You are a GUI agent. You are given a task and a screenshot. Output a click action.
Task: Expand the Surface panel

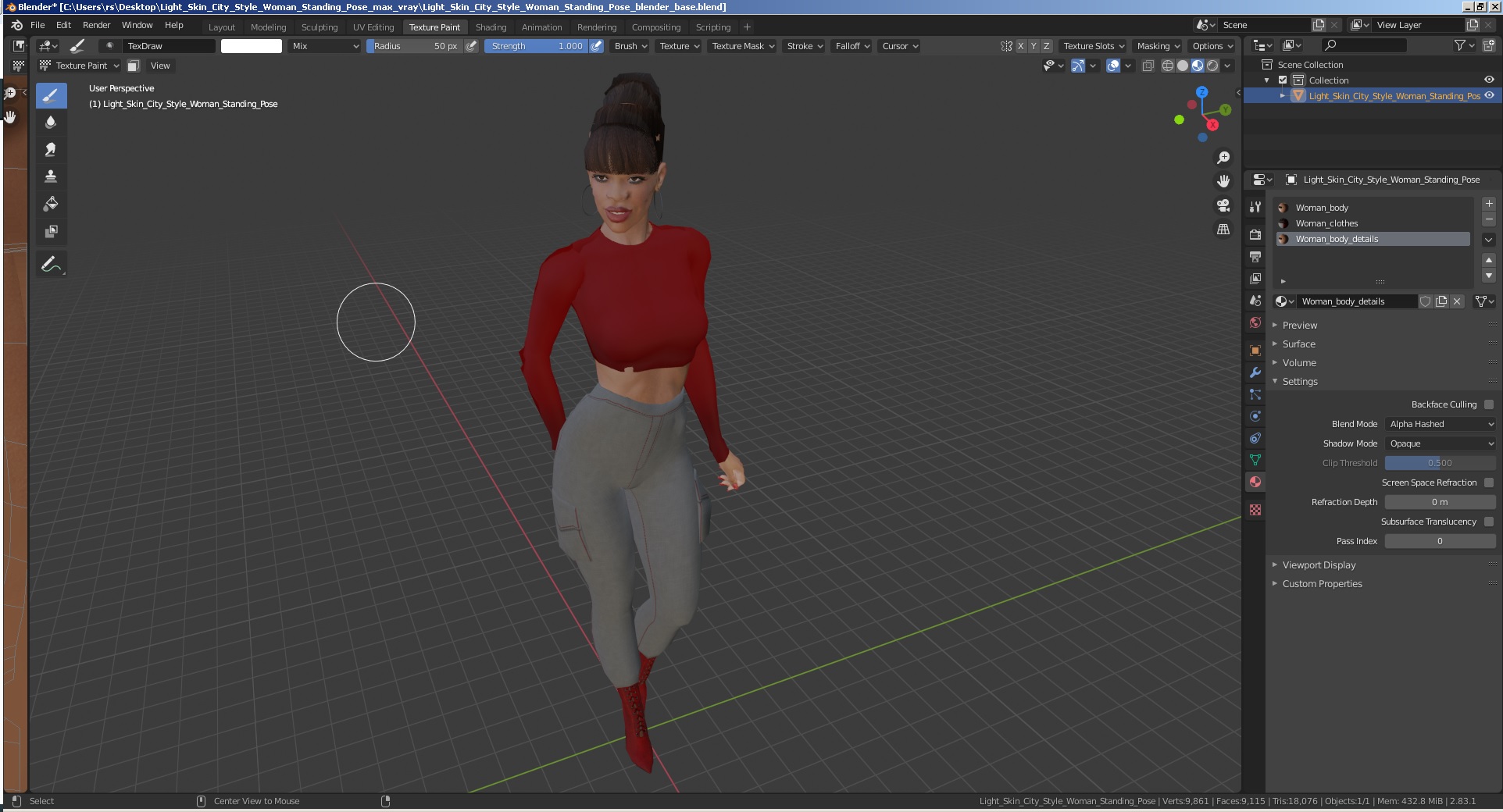(1298, 344)
